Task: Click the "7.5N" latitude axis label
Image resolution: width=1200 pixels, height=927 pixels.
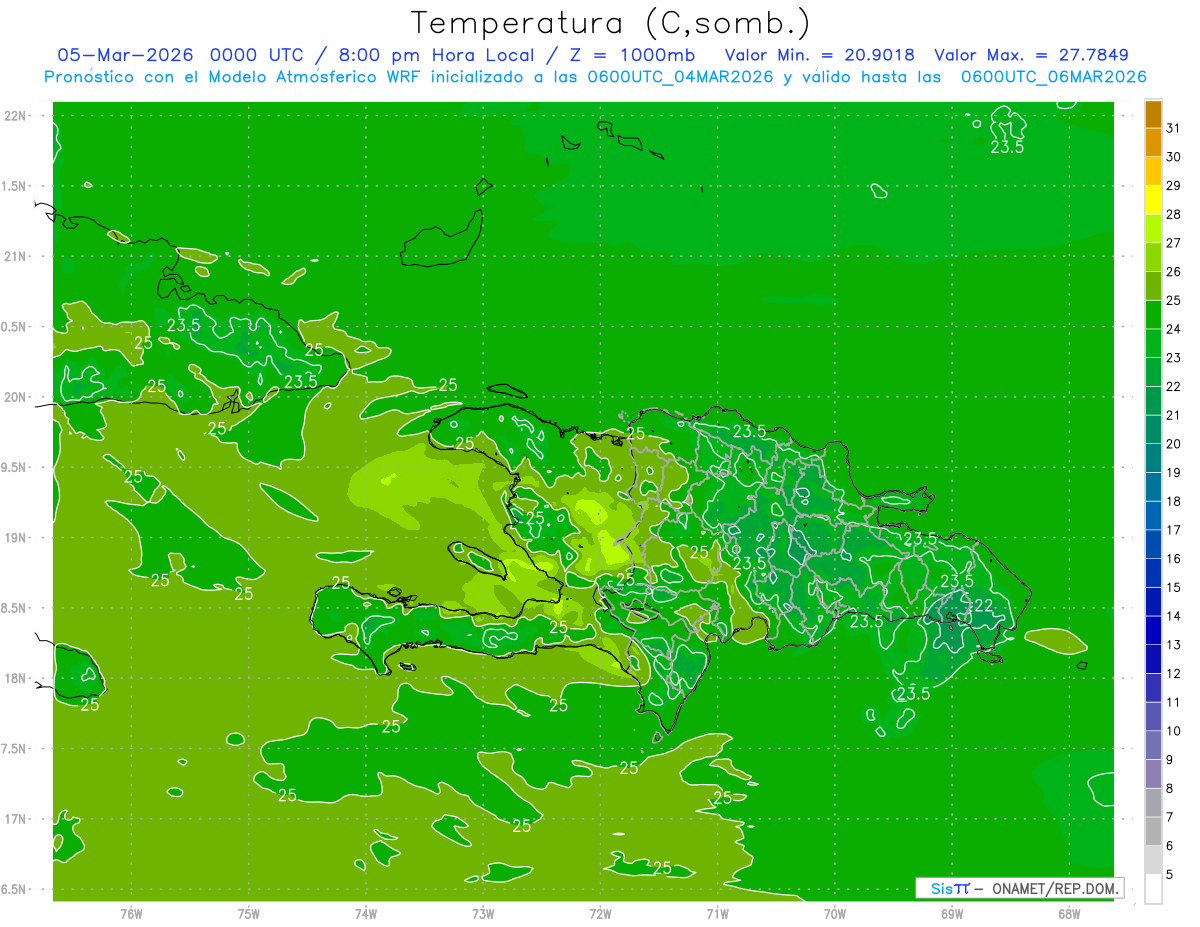Action: pos(15,749)
